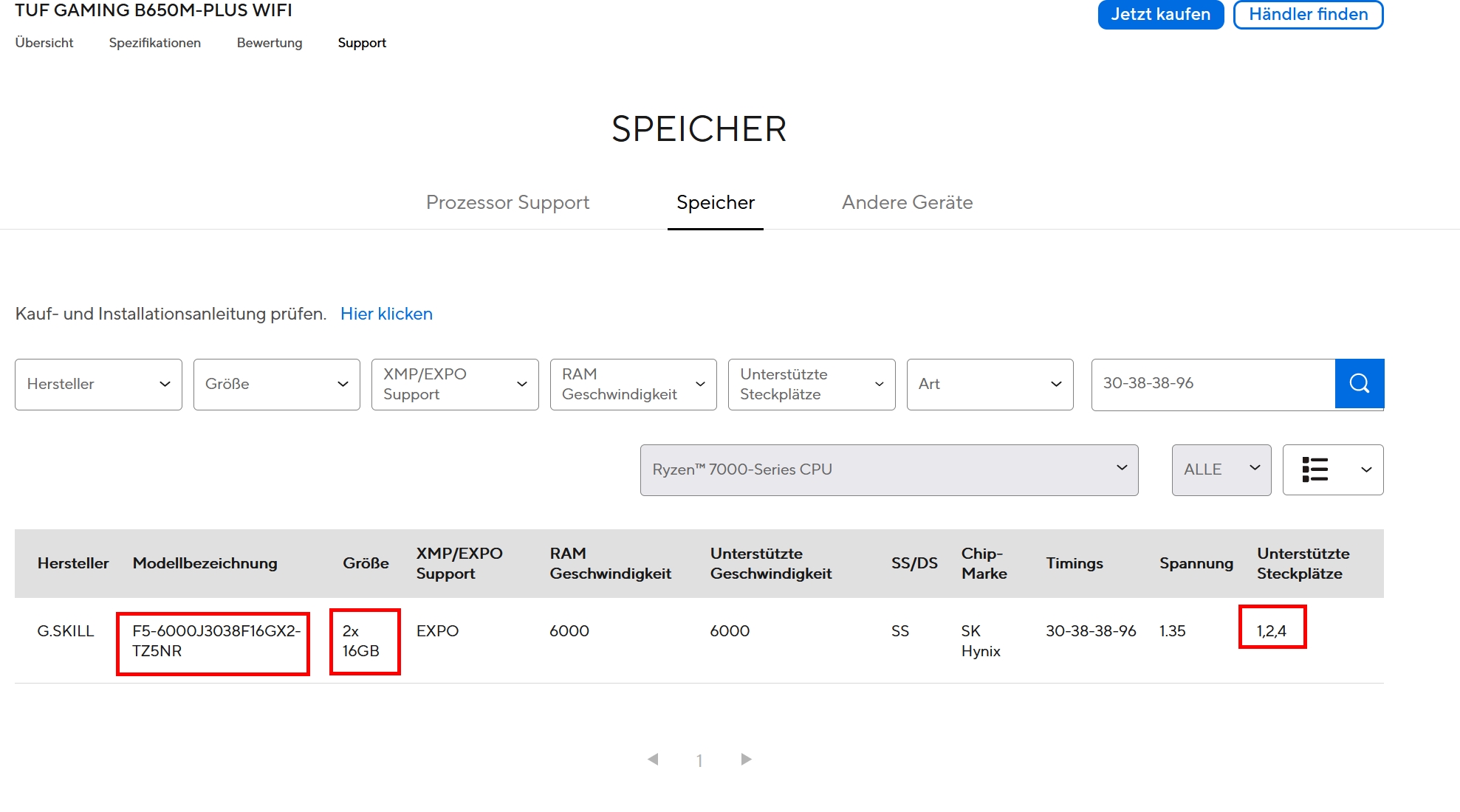Screen dimensions: 1460x812
Task: Open the Größe filter dropdown
Action: pos(276,384)
